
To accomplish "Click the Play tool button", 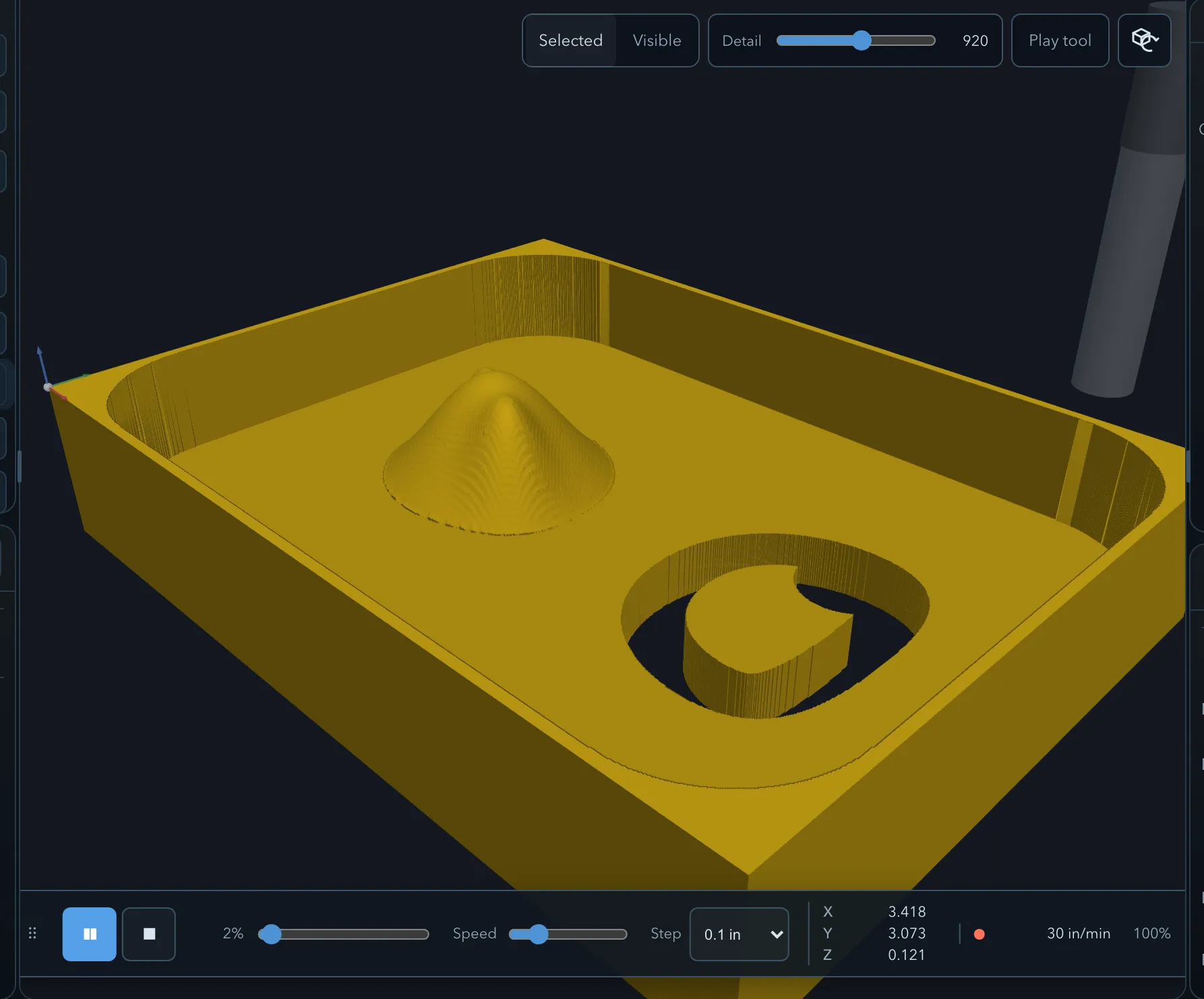I will (1060, 40).
